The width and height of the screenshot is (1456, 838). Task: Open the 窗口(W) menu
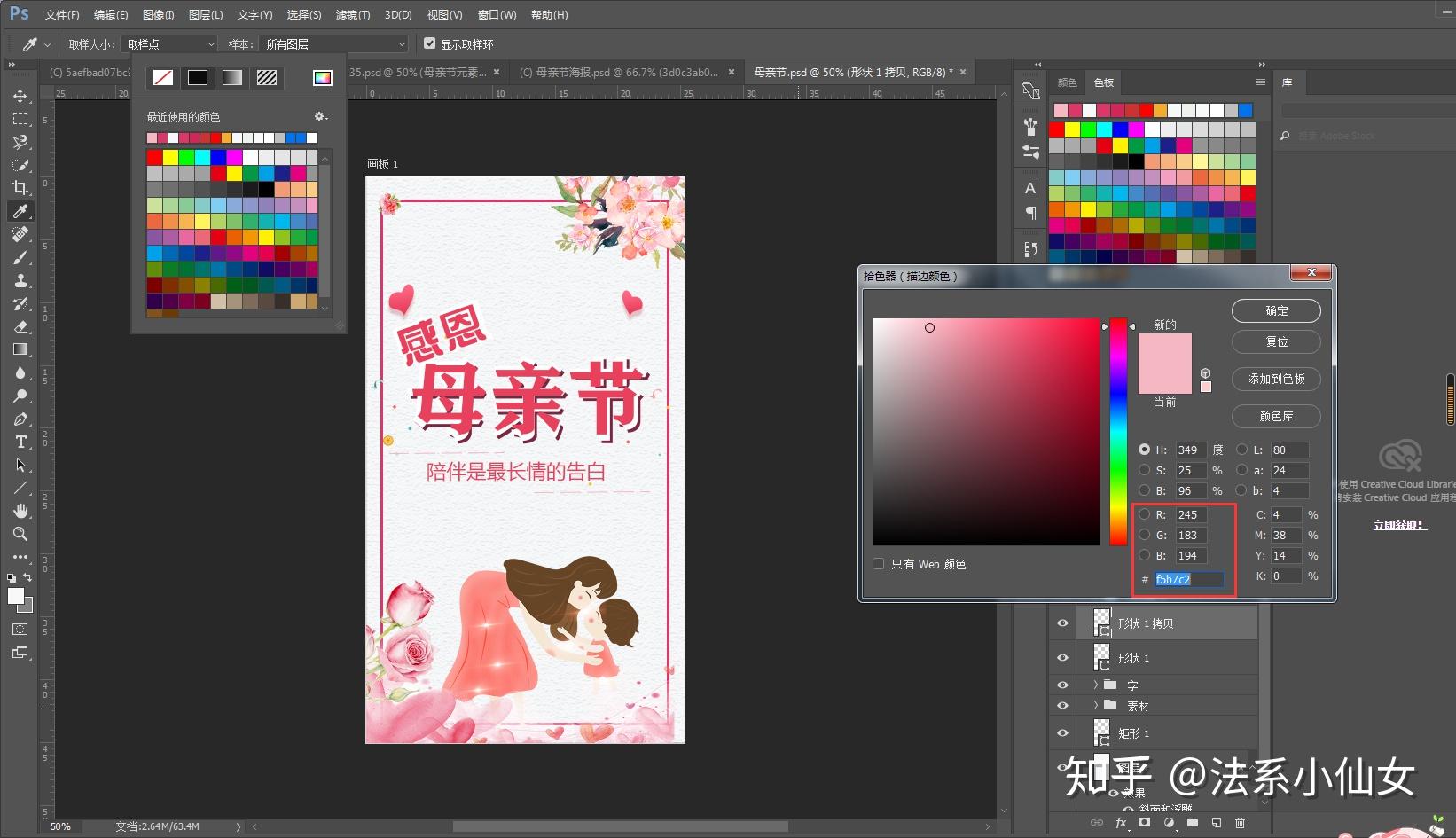pos(497,15)
